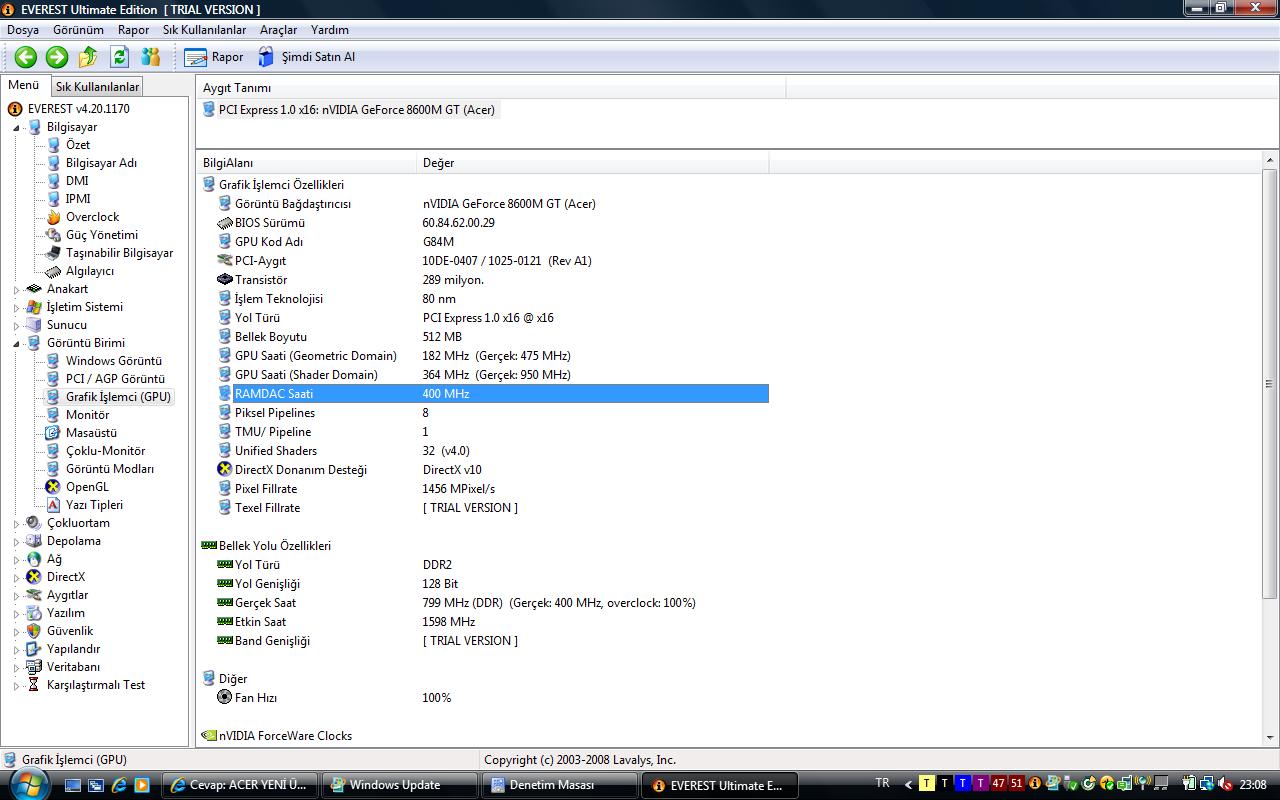
Task: Select Grafik İşlemci (GPU) tree item
Action: point(119,397)
